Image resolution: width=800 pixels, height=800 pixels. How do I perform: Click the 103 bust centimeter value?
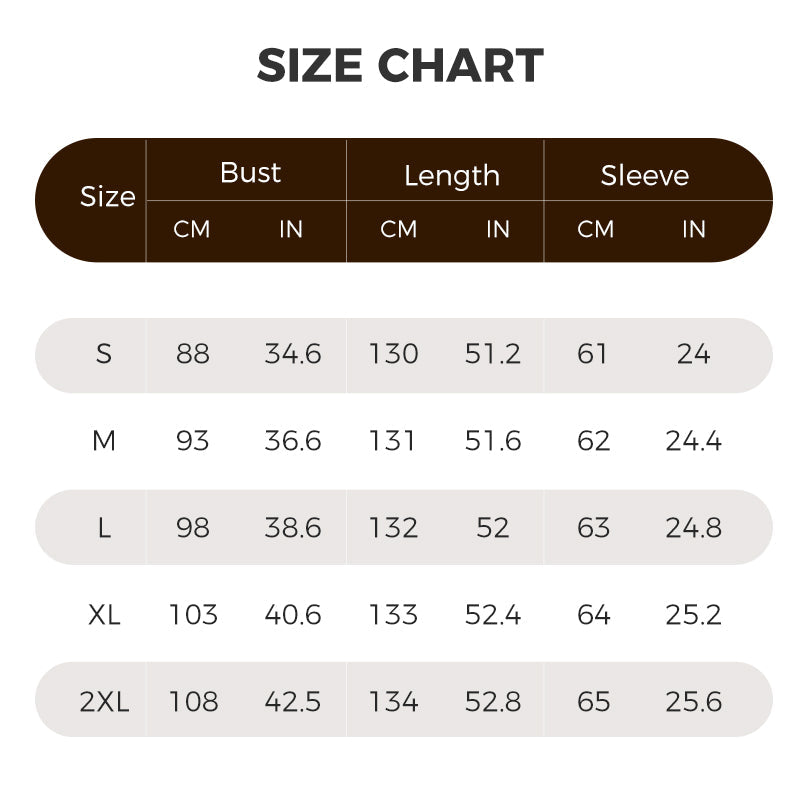[193, 615]
